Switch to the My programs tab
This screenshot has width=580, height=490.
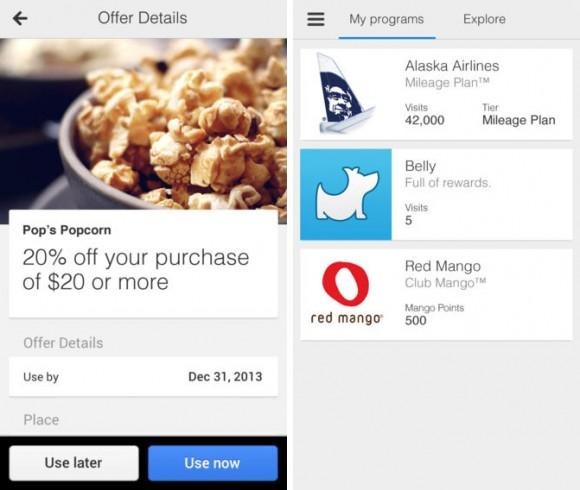[x=387, y=19]
